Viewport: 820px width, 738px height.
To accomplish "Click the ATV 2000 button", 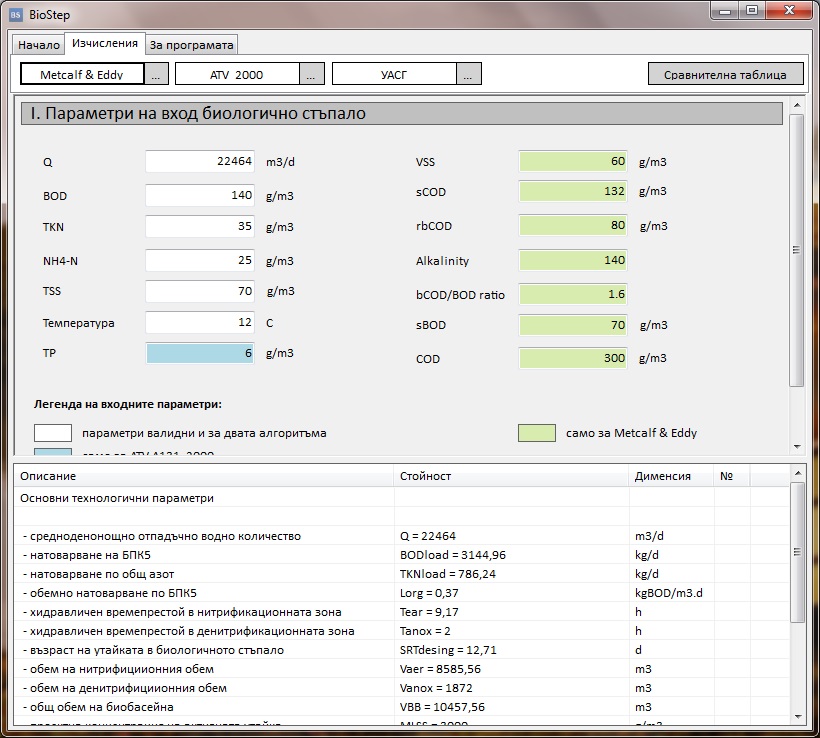I will [x=237, y=74].
